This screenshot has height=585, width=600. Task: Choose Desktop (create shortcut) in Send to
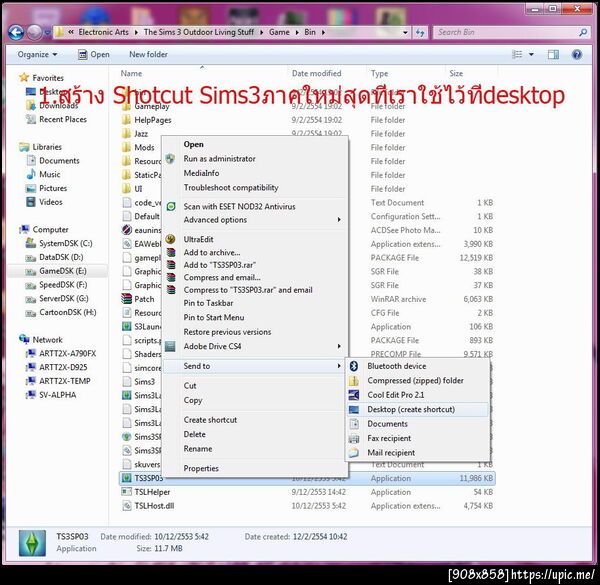coord(417,409)
